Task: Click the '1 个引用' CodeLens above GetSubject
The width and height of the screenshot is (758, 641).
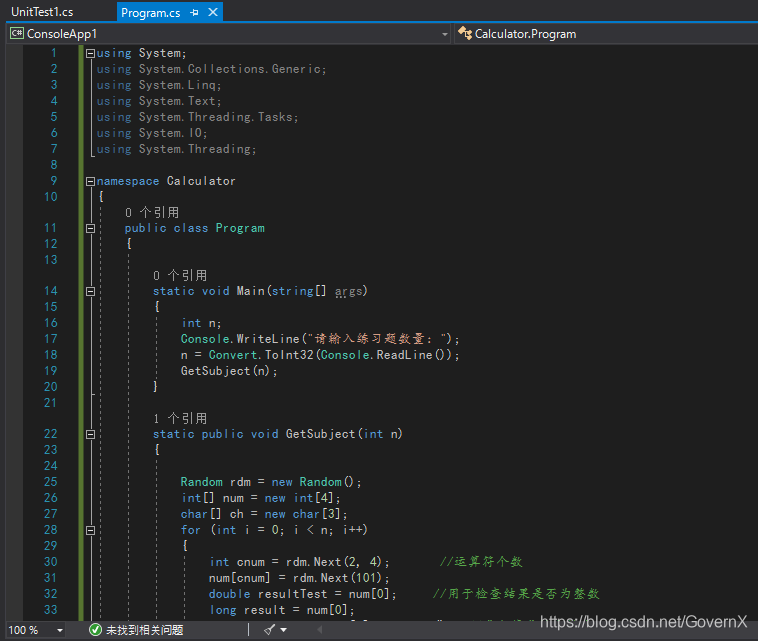Action: pyautogui.click(x=180, y=418)
